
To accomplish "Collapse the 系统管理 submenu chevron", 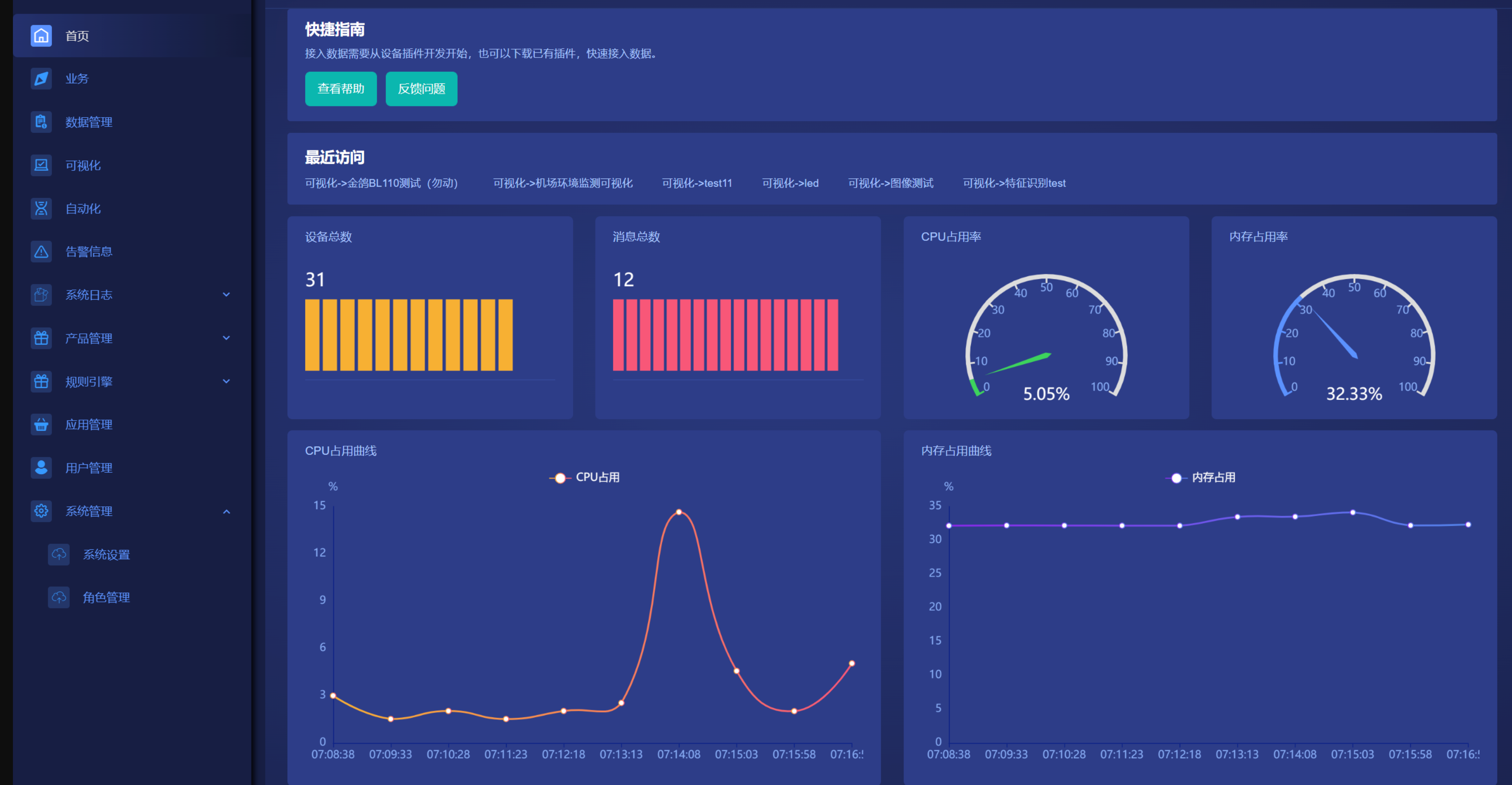I will [226, 511].
